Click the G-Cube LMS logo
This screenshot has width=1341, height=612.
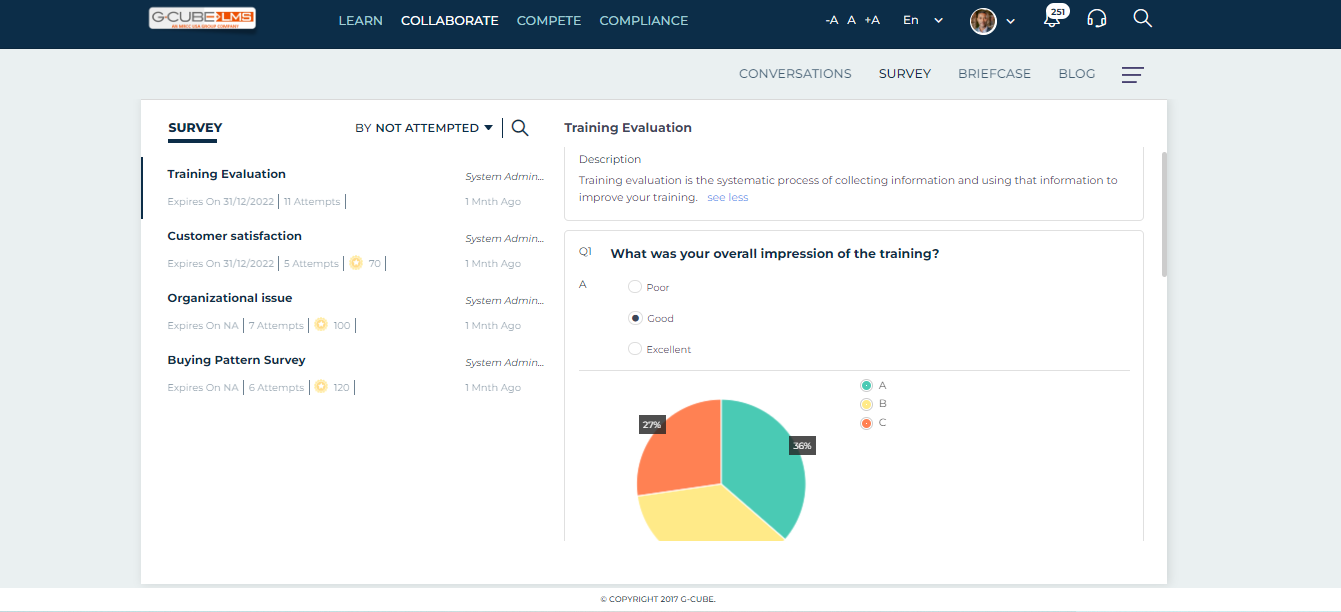tap(202, 18)
